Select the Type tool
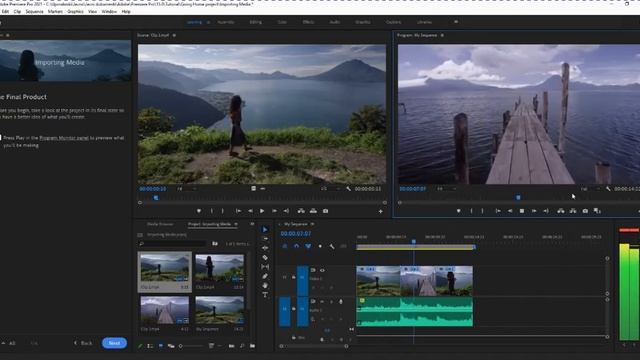This screenshot has width=640, height=360. tap(265, 295)
